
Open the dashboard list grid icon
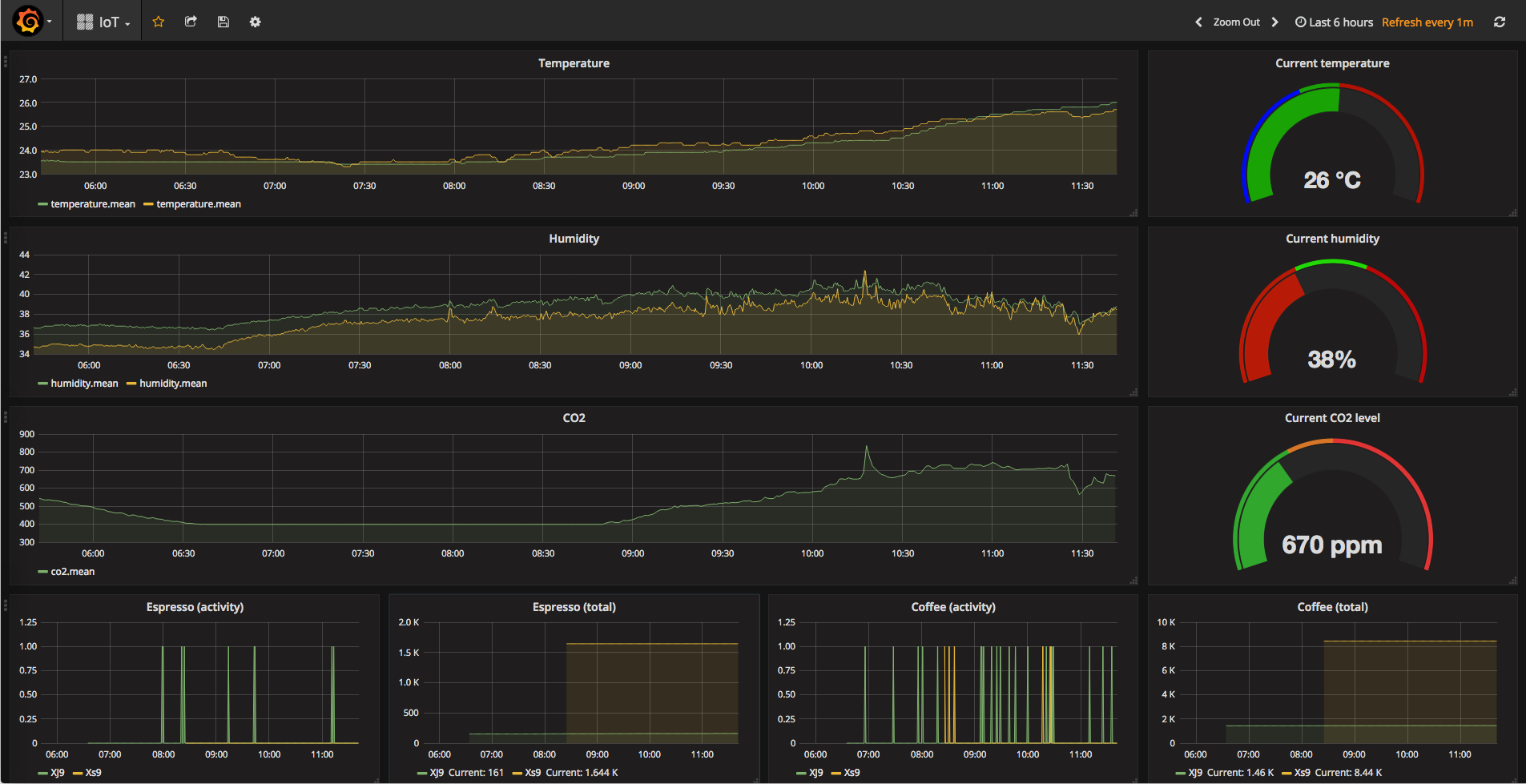84,20
